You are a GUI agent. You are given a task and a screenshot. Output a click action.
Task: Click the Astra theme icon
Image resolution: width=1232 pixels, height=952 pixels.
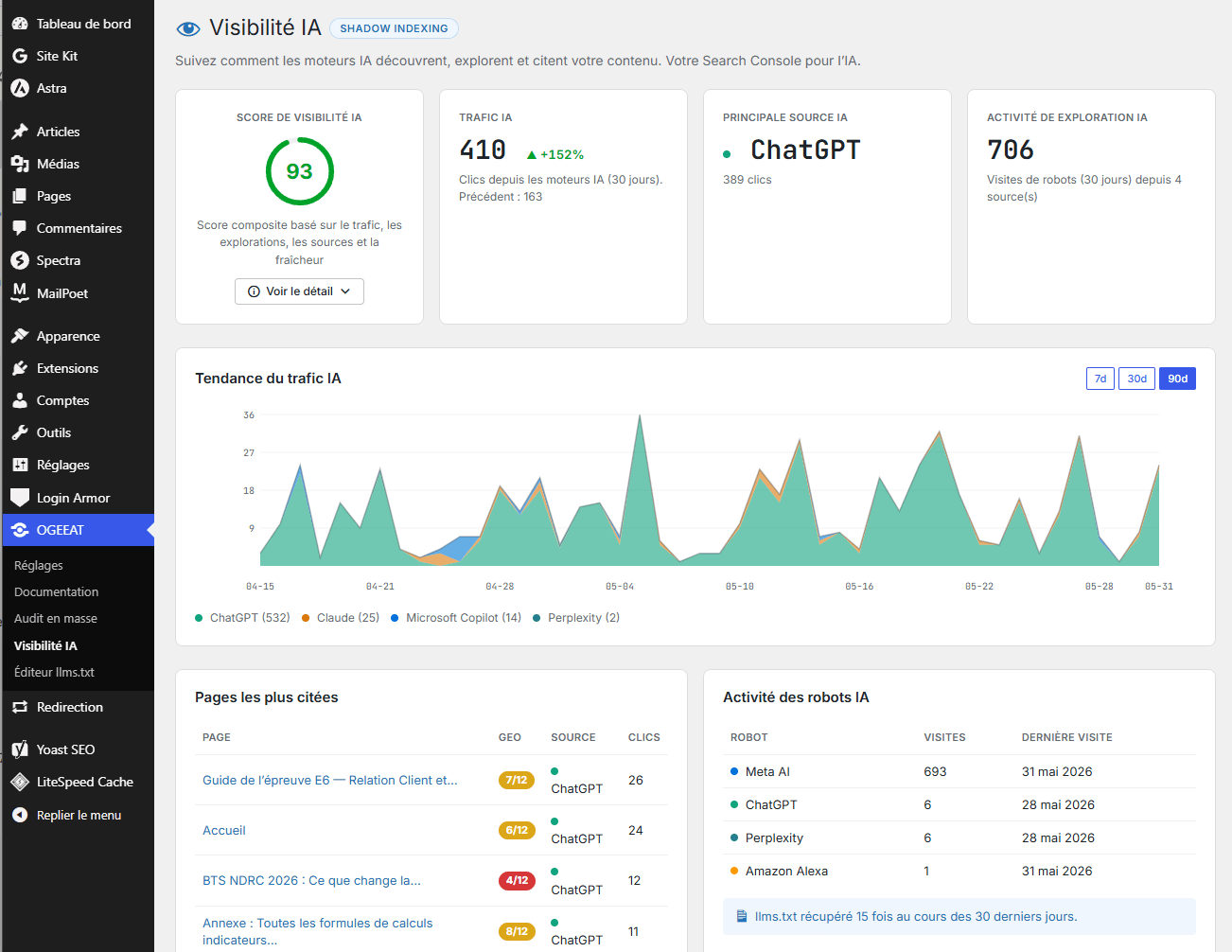click(20, 88)
